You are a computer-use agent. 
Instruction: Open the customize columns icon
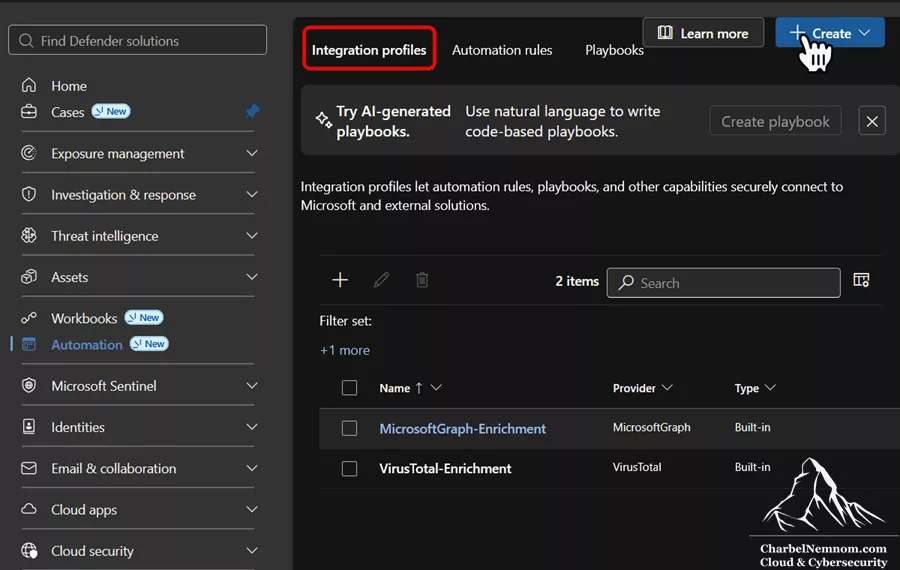pos(861,280)
